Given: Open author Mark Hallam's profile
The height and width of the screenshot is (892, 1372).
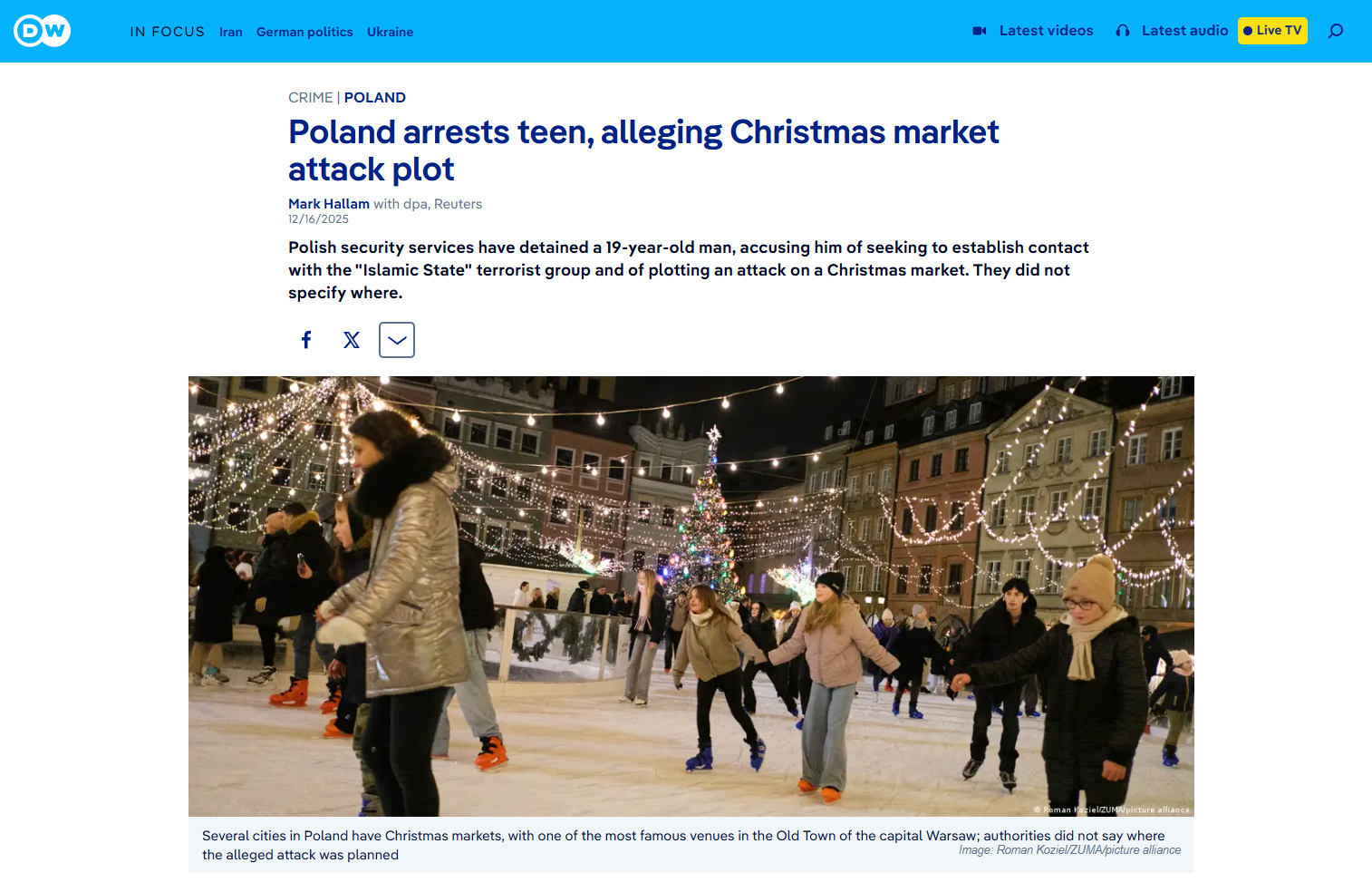Looking at the screenshot, I should click(x=329, y=204).
